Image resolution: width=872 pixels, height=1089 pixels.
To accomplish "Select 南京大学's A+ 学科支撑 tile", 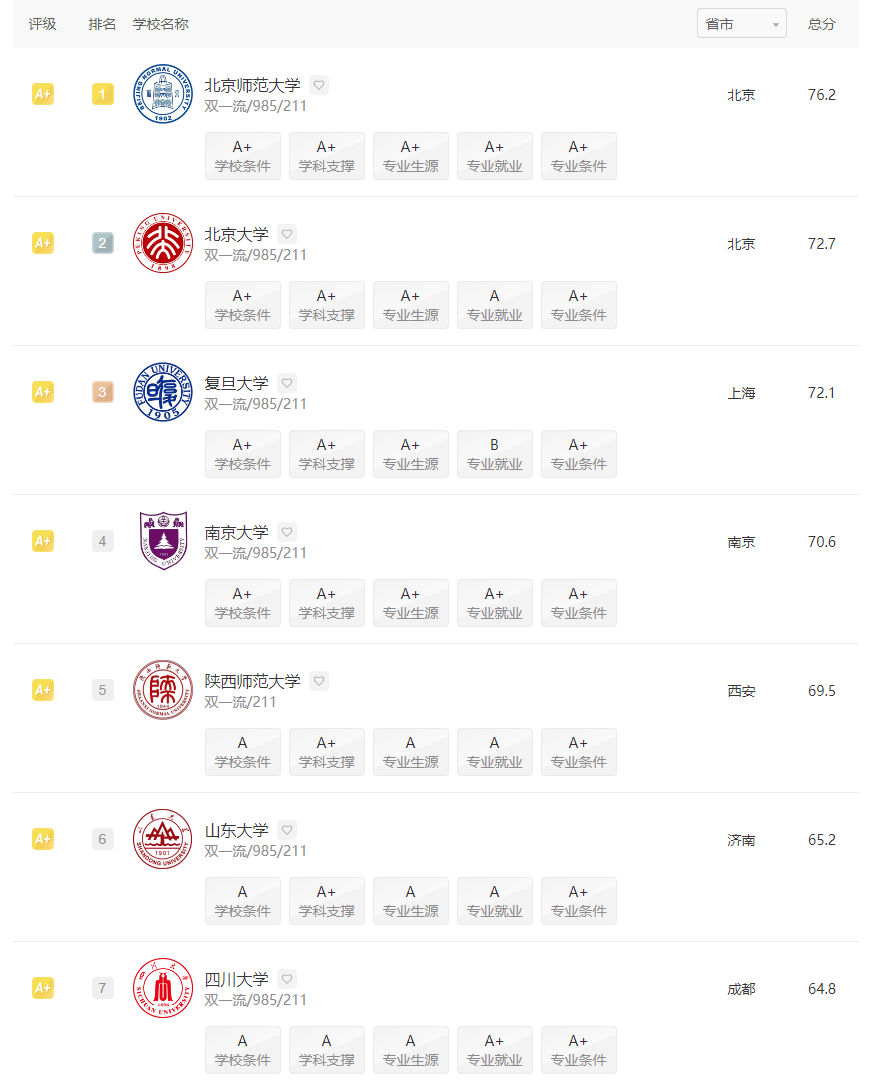I will click(326, 603).
